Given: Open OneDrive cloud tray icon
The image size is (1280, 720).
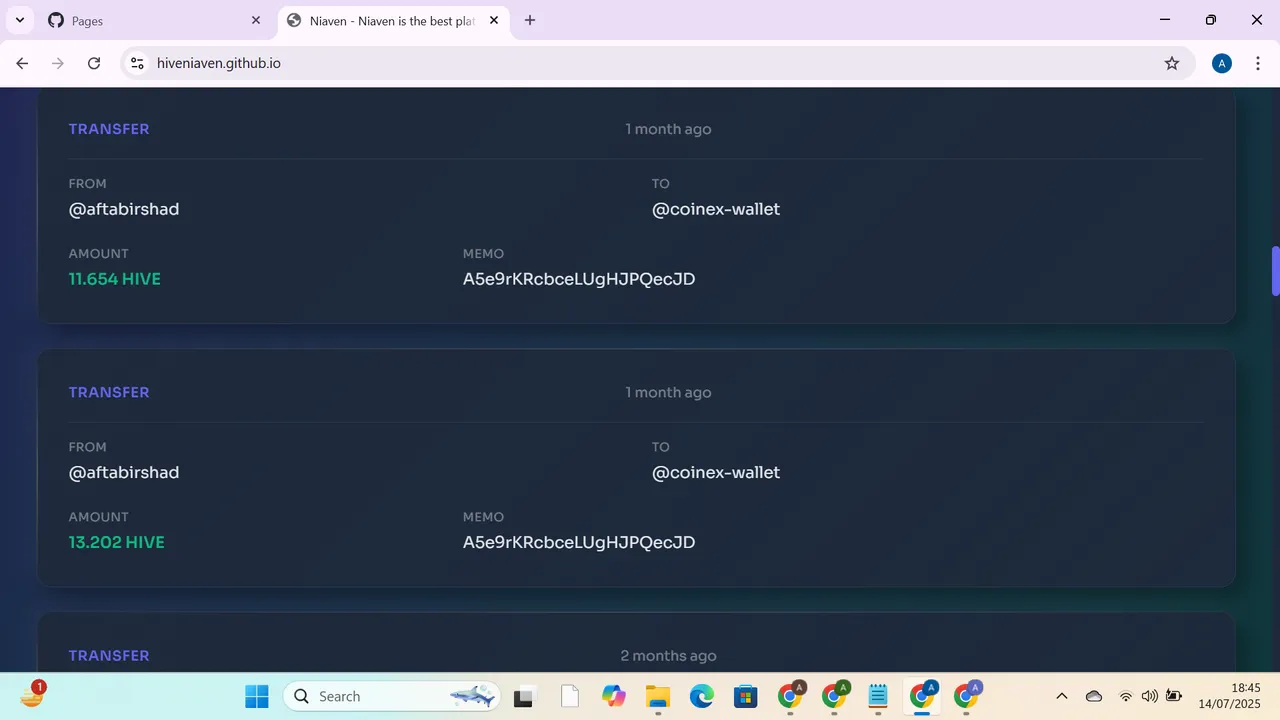Looking at the screenshot, I should [1094, 696].
